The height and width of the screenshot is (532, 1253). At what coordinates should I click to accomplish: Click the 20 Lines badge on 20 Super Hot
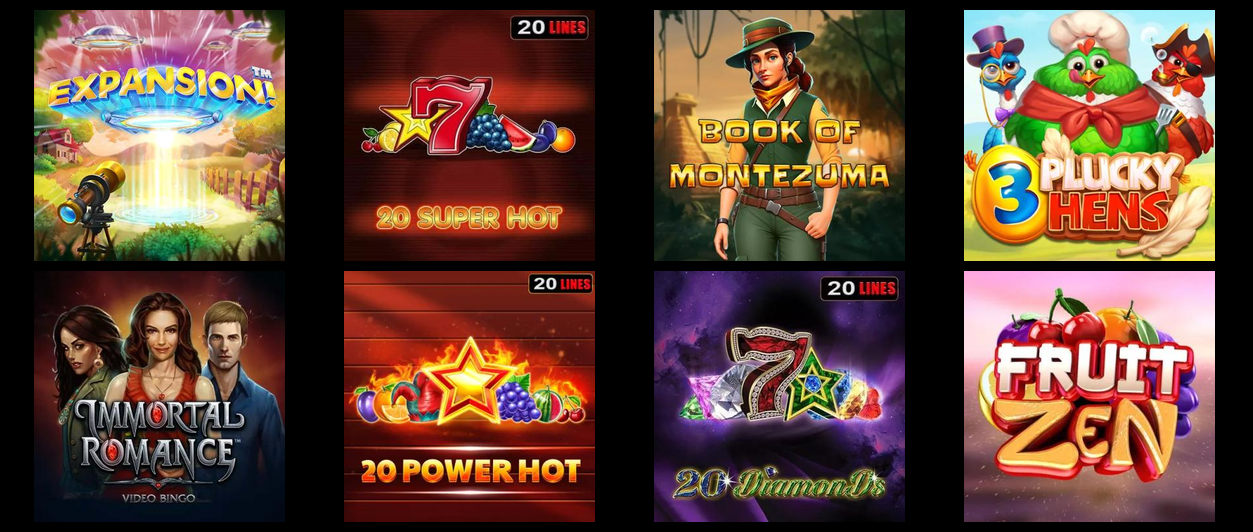coord(550,27)
